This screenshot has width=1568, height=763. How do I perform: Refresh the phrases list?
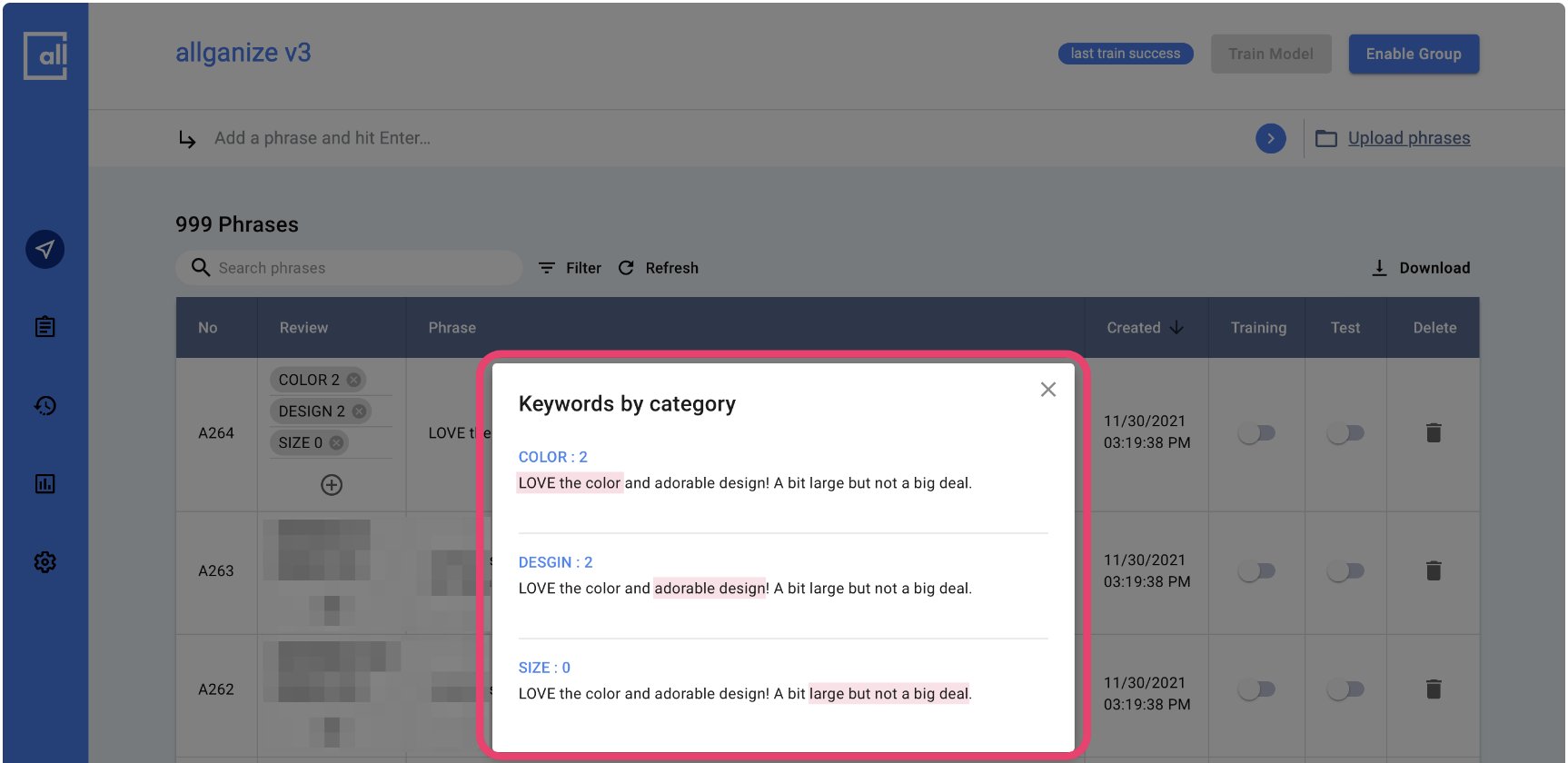pyautogui.click(x=659, y=268)
